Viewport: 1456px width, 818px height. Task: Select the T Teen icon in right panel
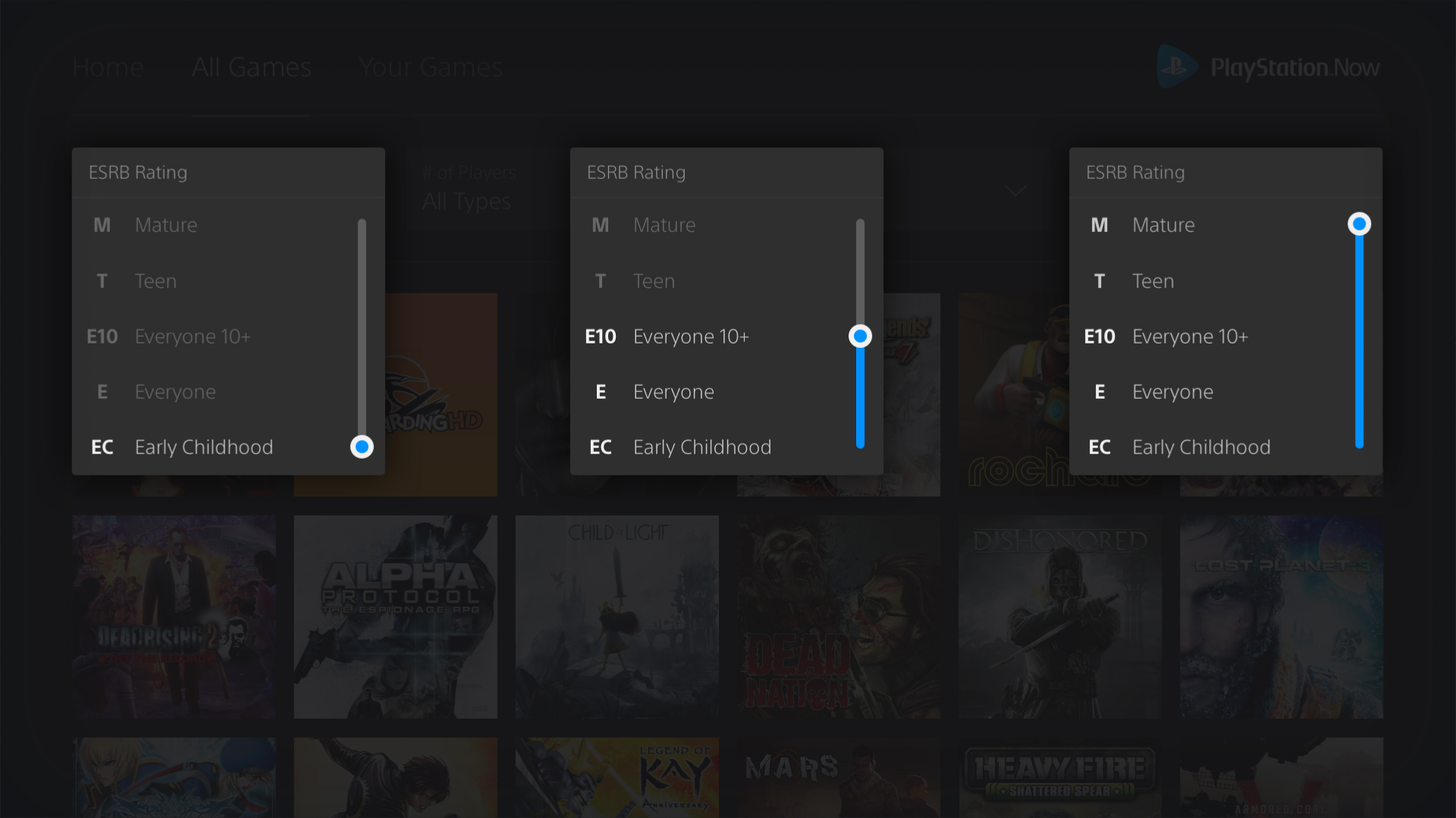point(1099,281)
